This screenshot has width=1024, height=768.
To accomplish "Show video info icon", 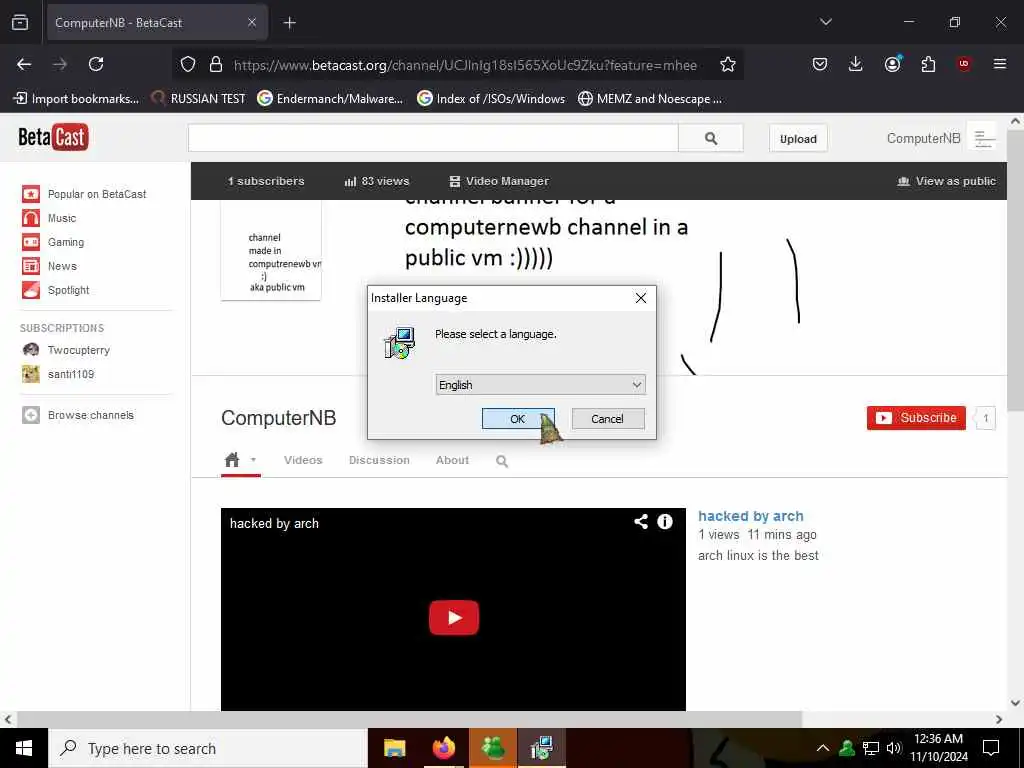I will 665,521.
